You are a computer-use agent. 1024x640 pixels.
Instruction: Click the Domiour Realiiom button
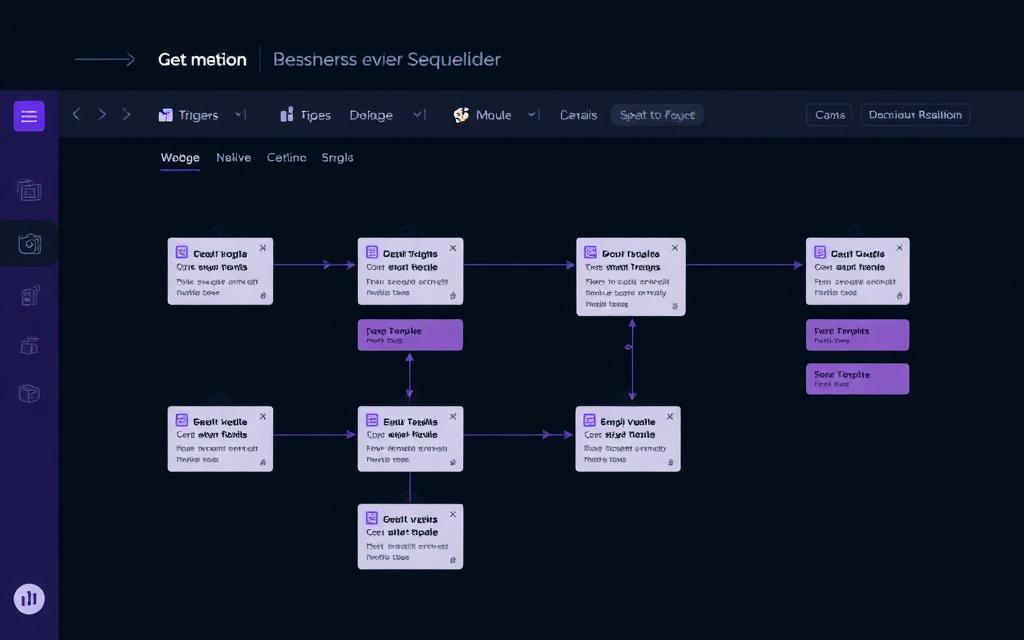(x=915, y=115)
